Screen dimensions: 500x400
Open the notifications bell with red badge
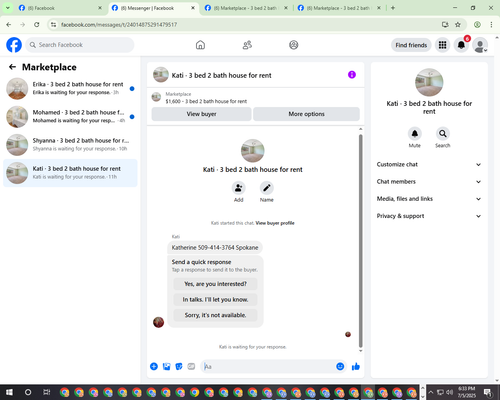click(461, 45)
